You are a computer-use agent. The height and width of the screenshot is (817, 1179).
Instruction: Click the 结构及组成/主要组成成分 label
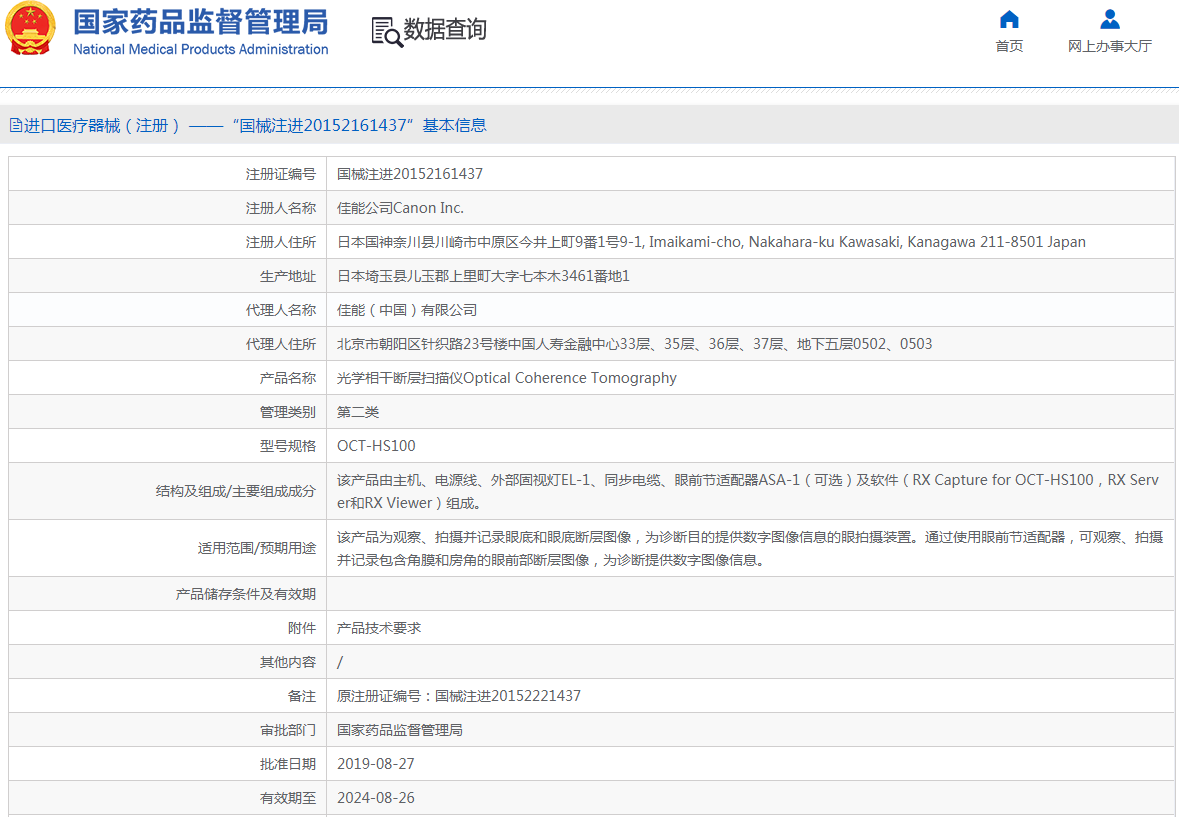tap(236, 491)
